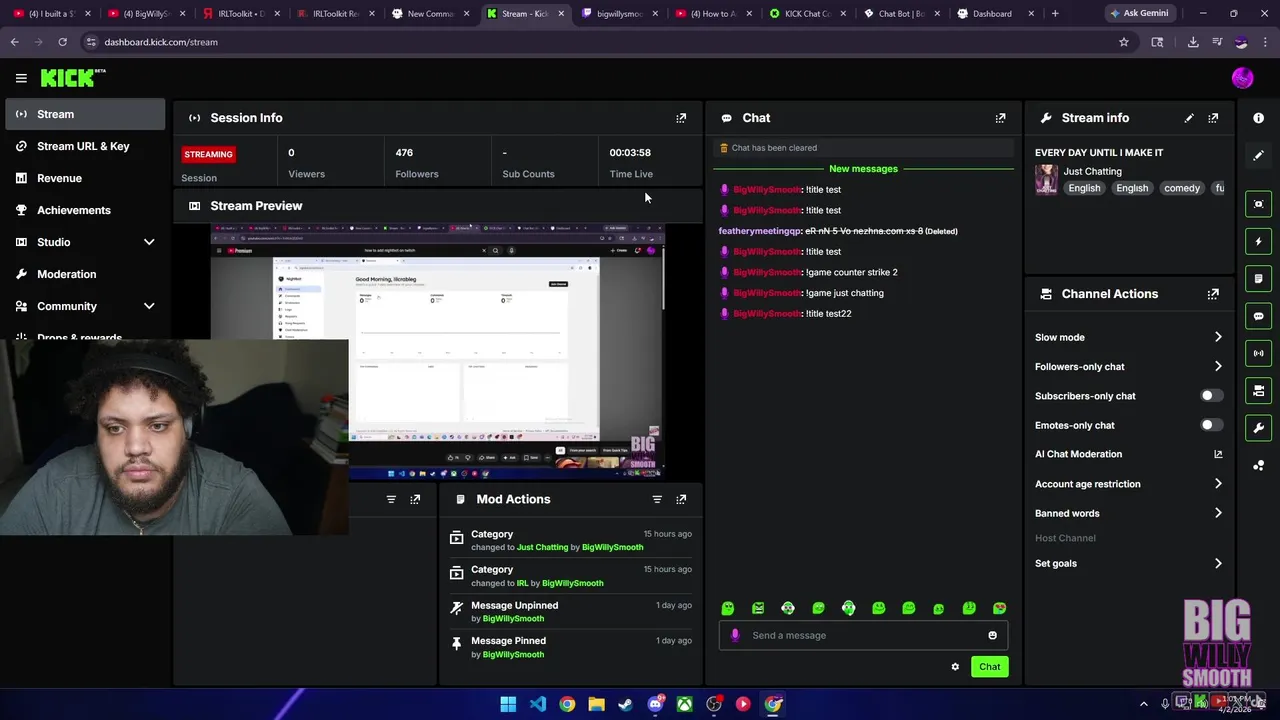Toggle stream preview widget in right sidebar
Screen dimensions: 1280x720
pyautogui.click(x=1259, y=204)
